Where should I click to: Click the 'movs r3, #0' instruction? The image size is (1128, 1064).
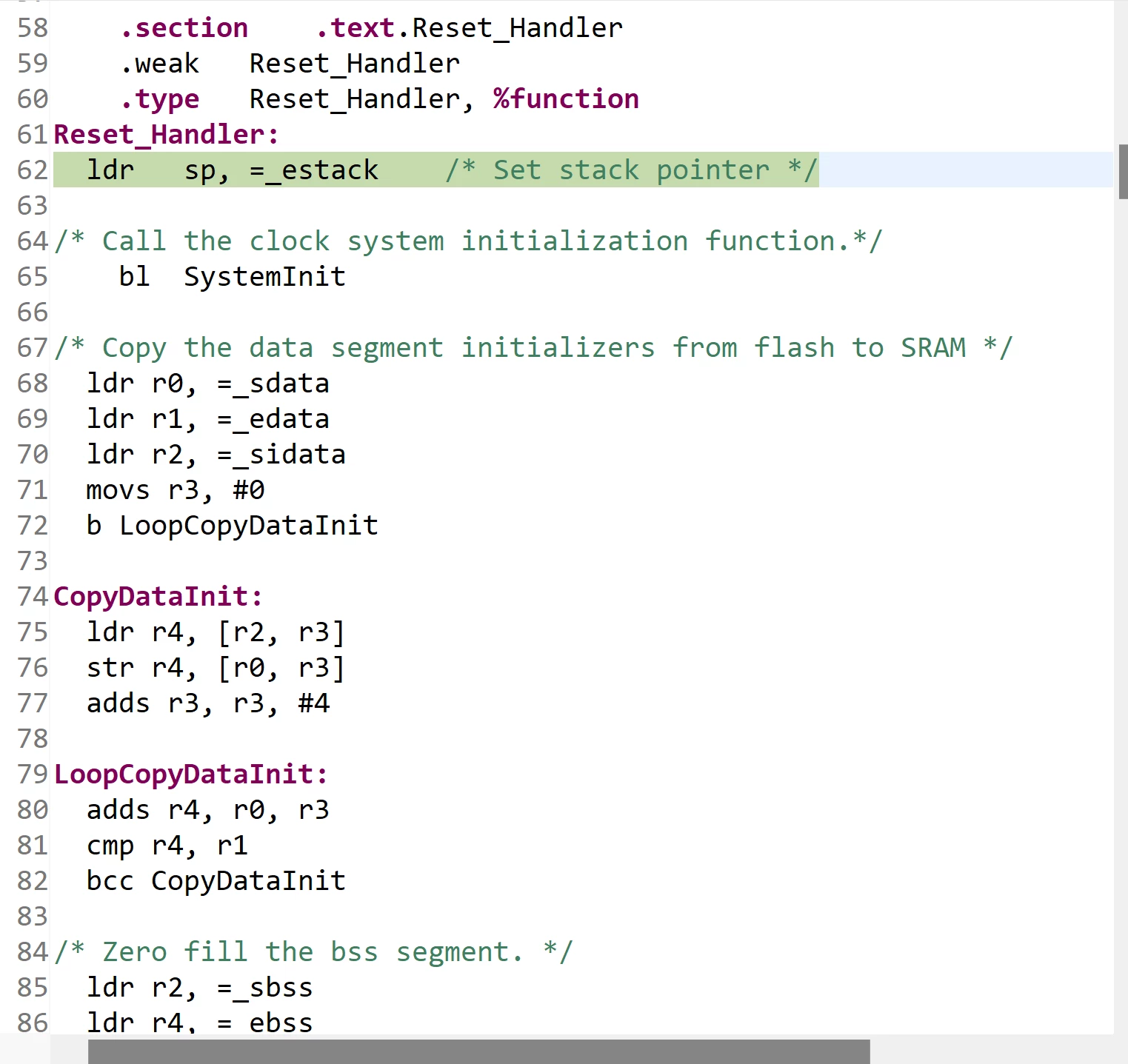pos(176,489)
